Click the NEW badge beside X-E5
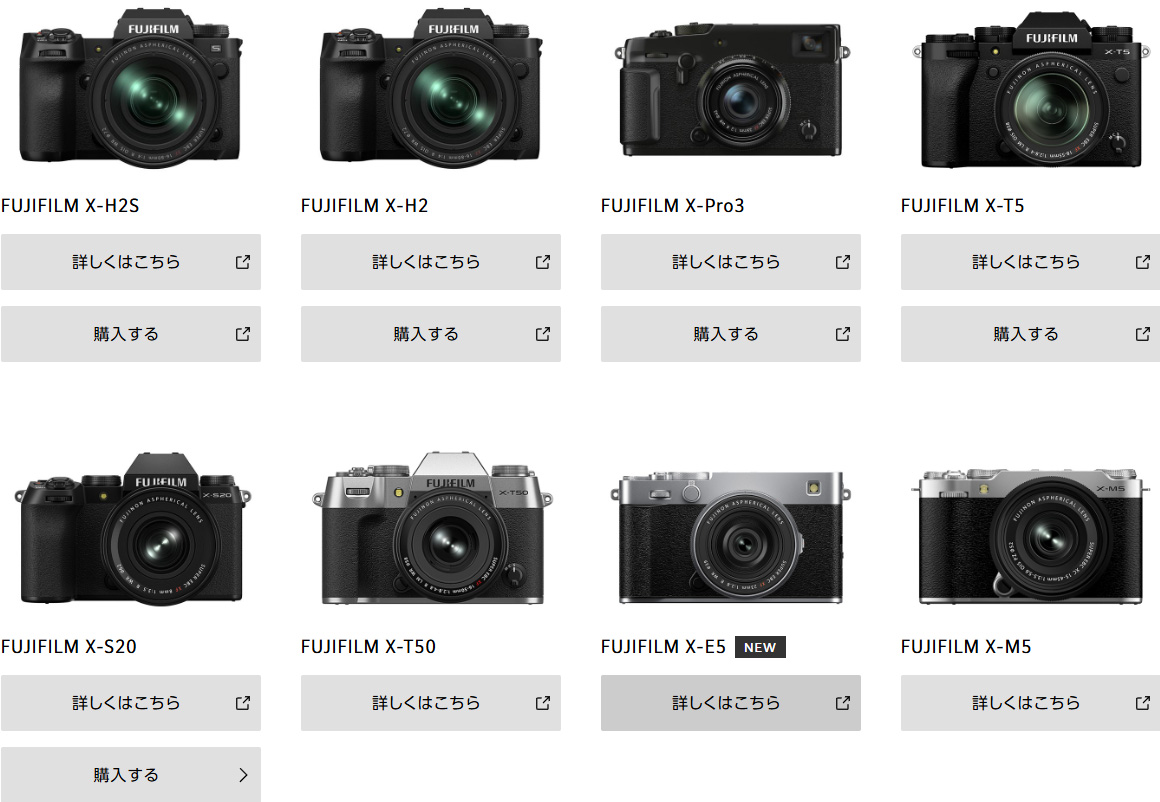 point(760,647)
